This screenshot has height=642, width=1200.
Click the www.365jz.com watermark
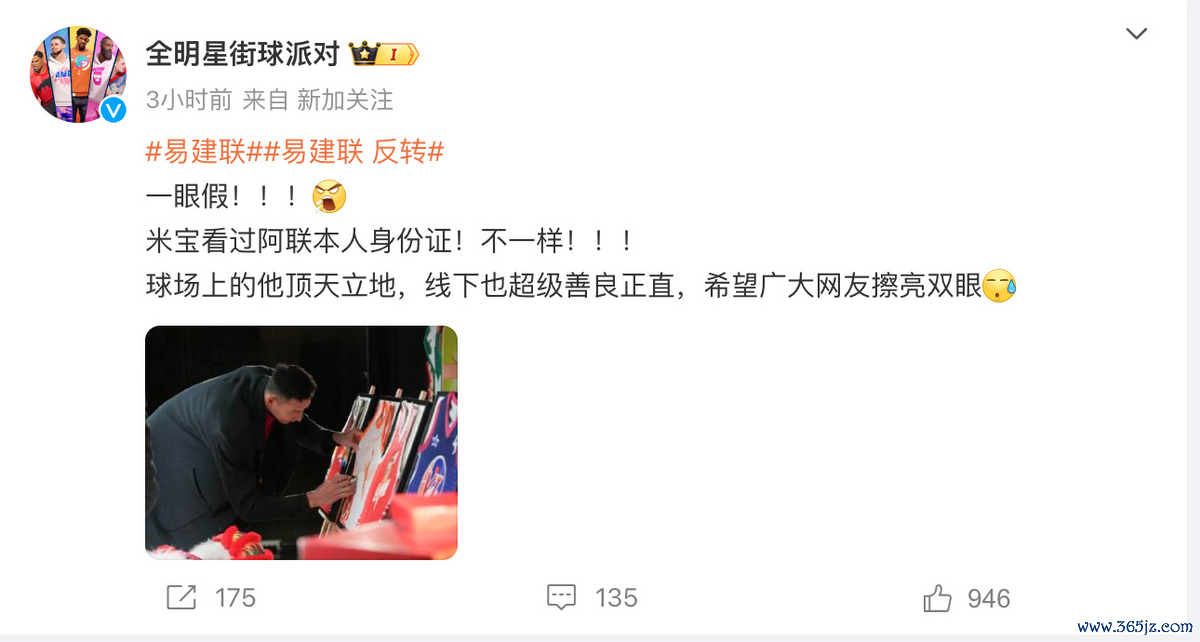pyautogui.click(x=1136, y=627)
